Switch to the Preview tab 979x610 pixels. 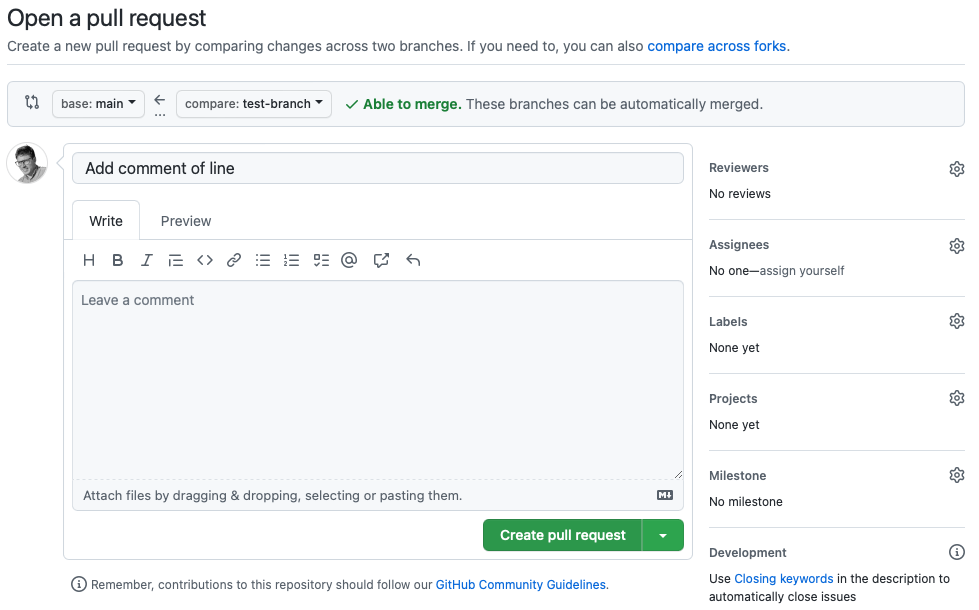[186, 221]
